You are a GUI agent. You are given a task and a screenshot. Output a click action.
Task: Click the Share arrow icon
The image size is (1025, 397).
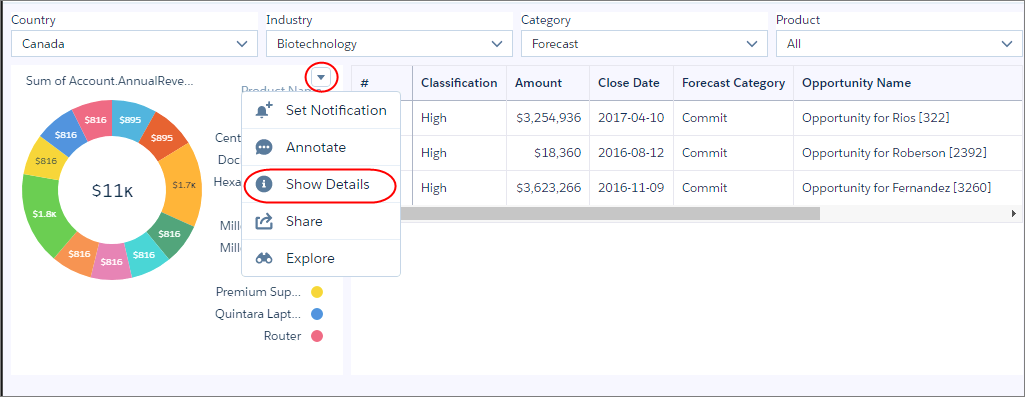pos(263,222)
